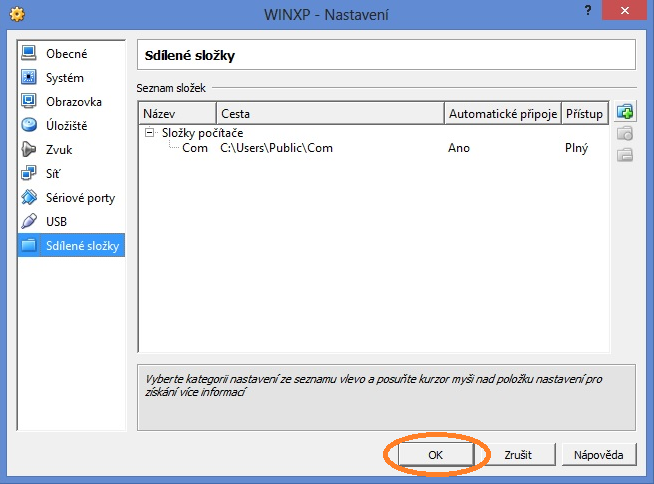Image resolution: width=654 pixels, height=484 pixels.
Task: Click the Plný access value
Action: point(576,148)
